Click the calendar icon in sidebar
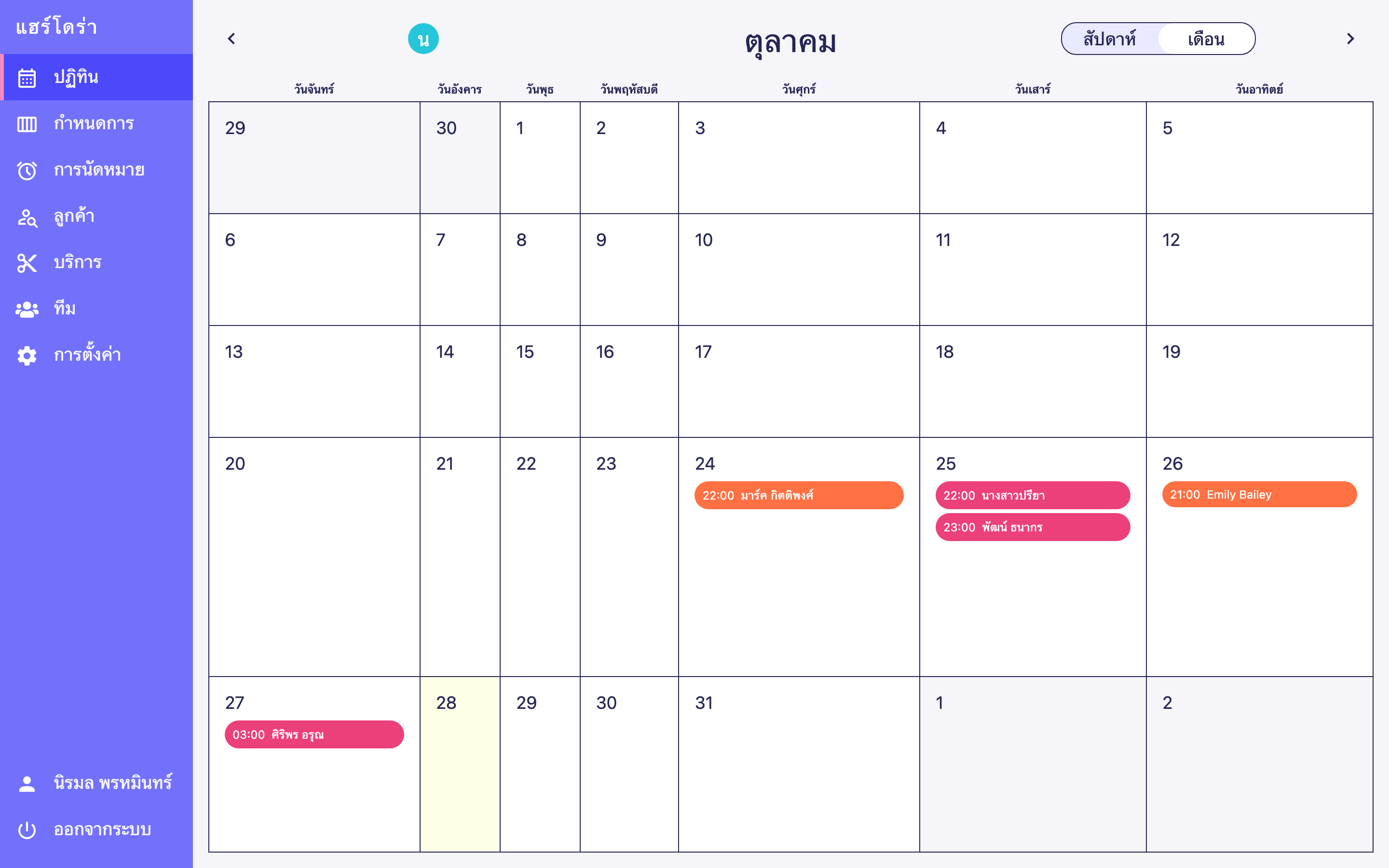1389x868 pixels. (27, 78)
